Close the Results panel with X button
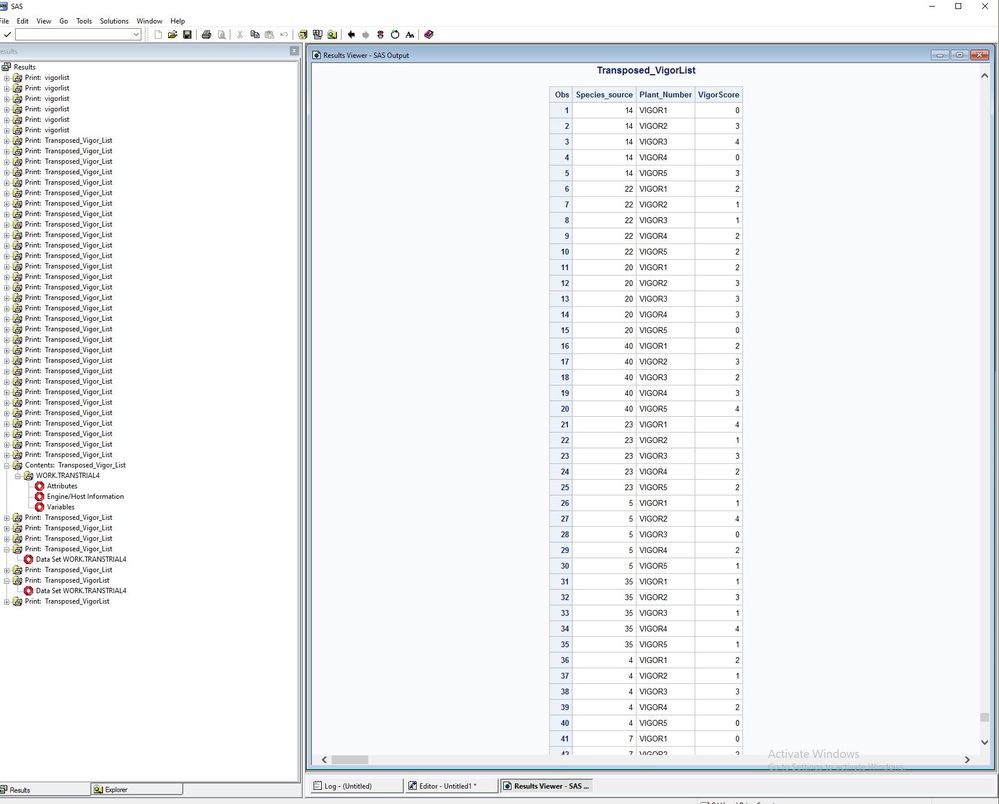 pyautogui.click(x=294, y=51)
